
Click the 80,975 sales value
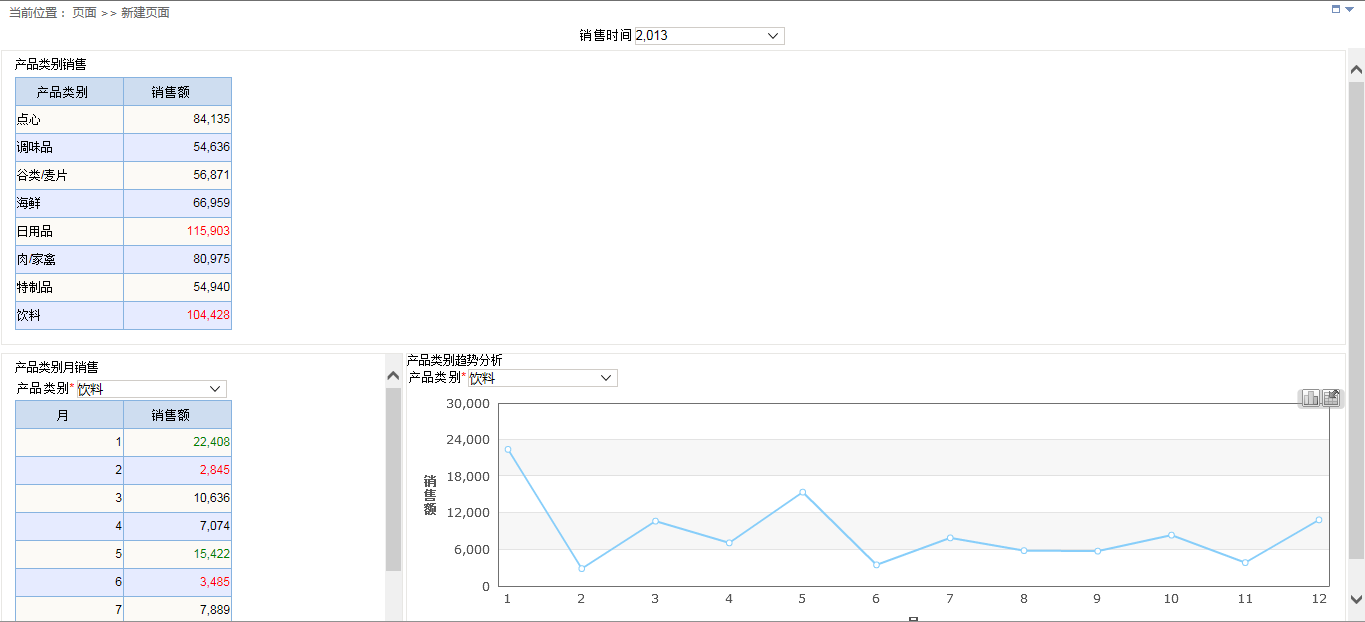tap(211, 259)
